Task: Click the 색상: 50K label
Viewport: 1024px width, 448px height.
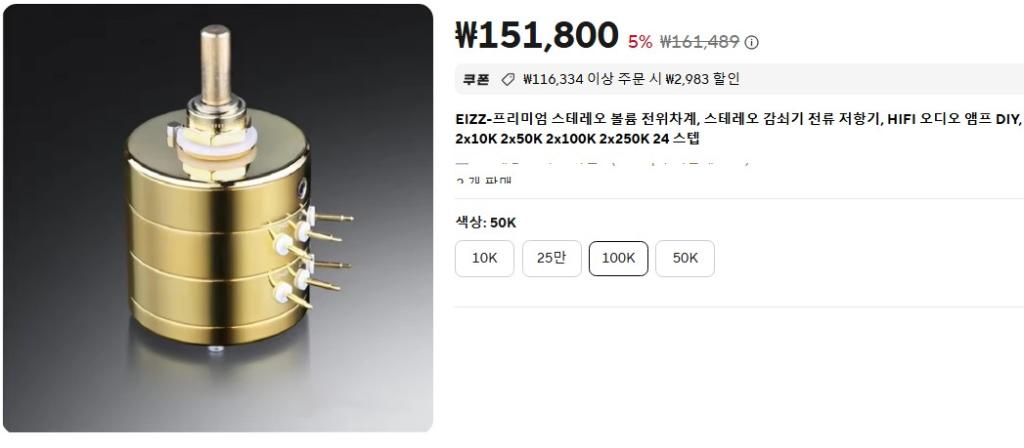Action: [x=486, y=223]
